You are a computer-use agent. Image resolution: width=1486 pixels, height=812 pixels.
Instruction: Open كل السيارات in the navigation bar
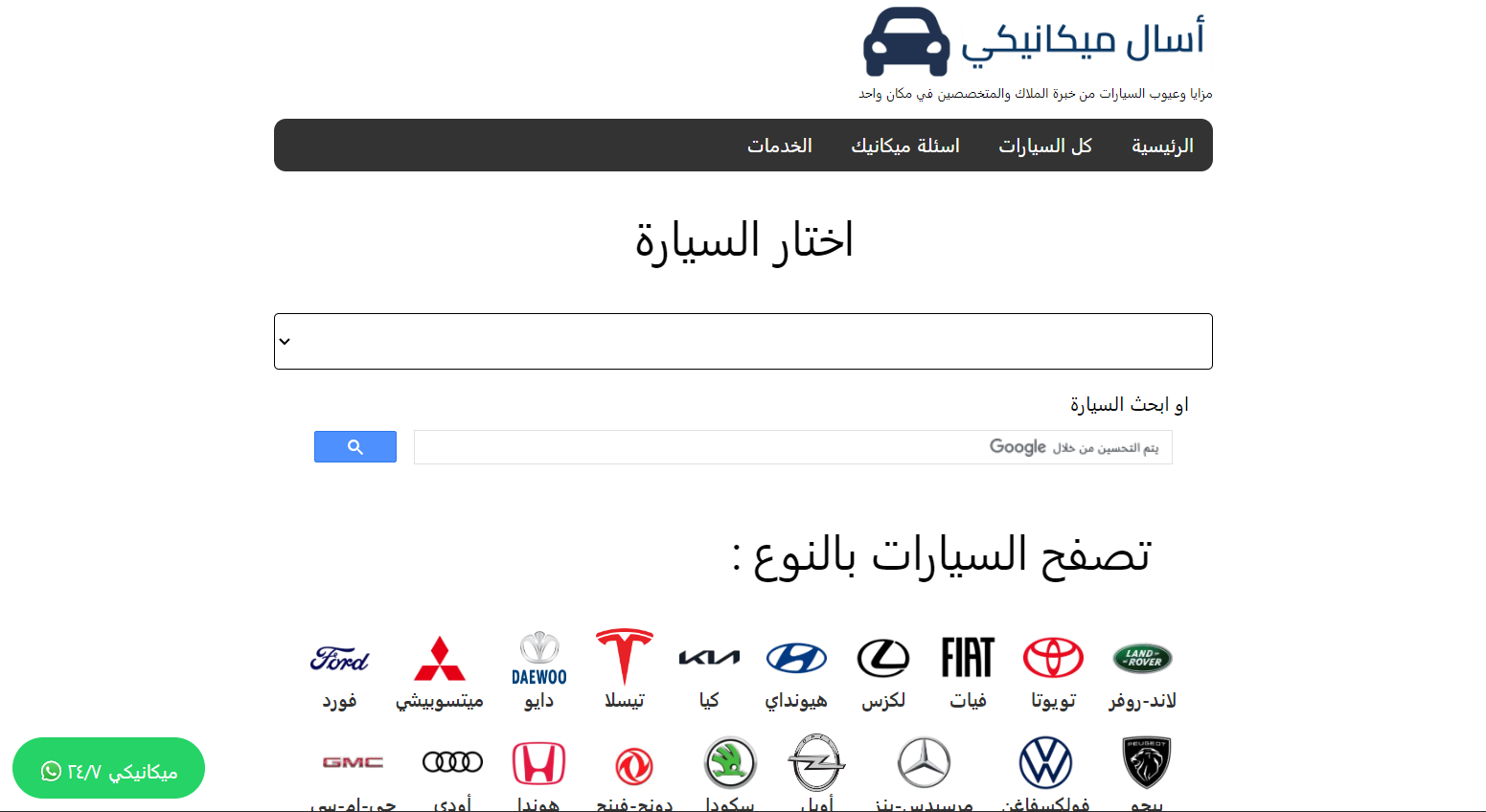[1045, 146]
